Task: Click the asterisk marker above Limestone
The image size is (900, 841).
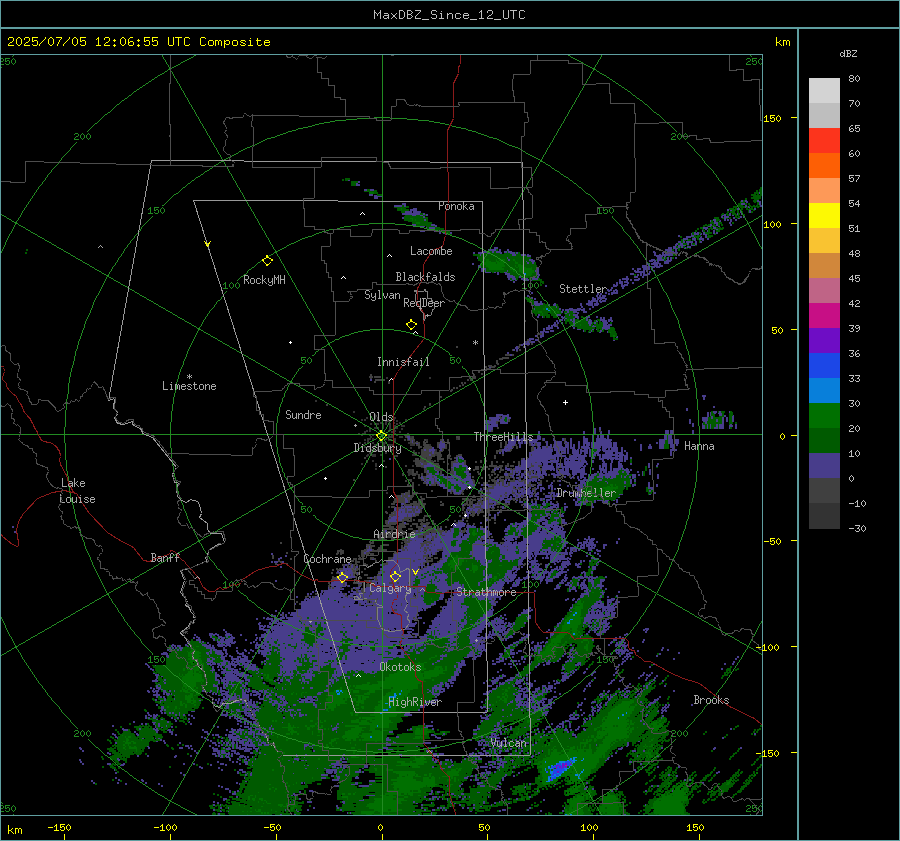Action: click(x=189, y=377)
